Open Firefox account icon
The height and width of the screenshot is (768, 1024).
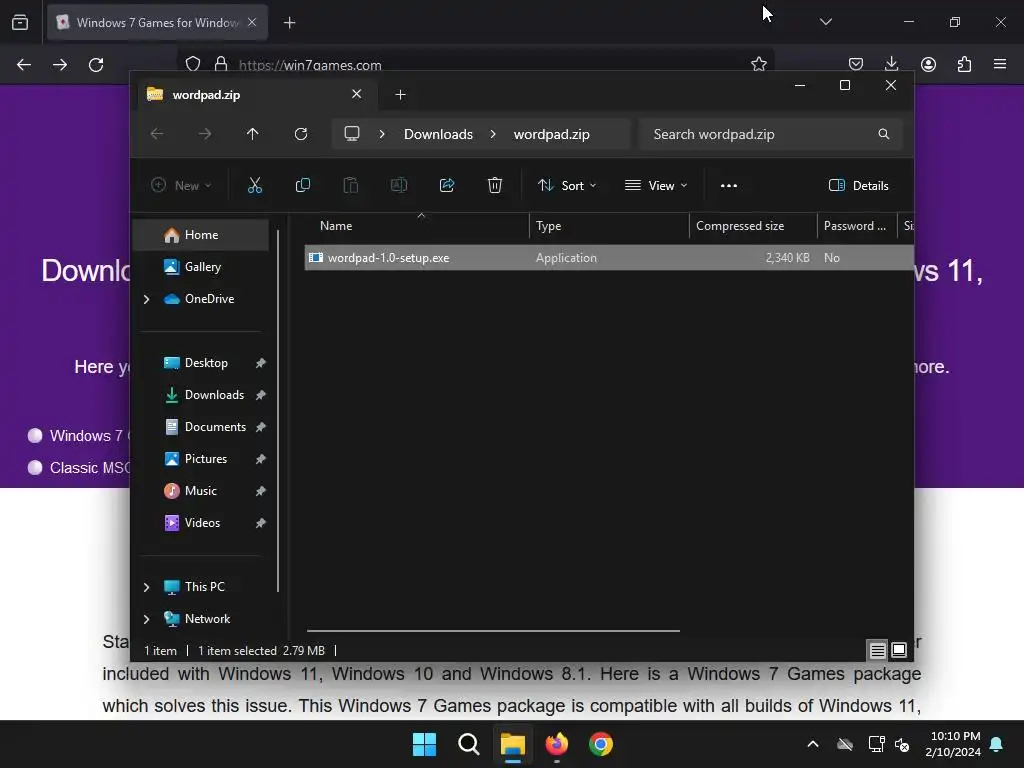(x=928, y=64)
